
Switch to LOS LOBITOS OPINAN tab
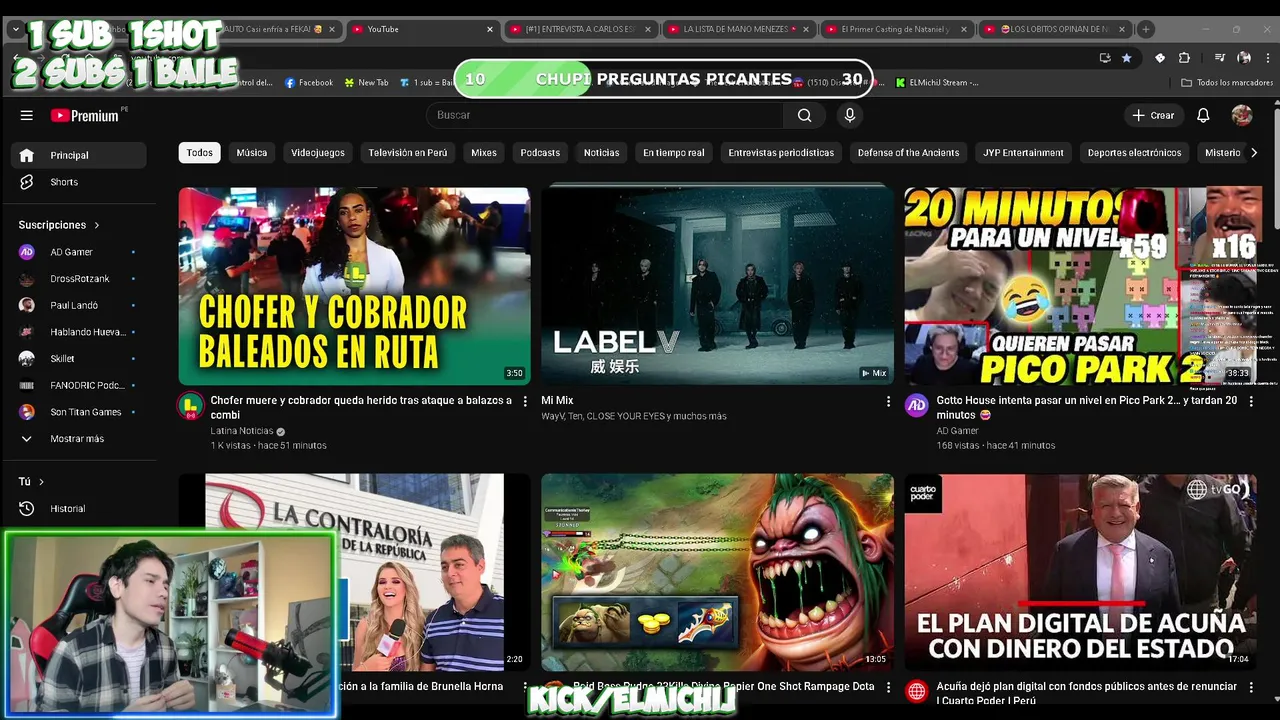[1058, 29]
